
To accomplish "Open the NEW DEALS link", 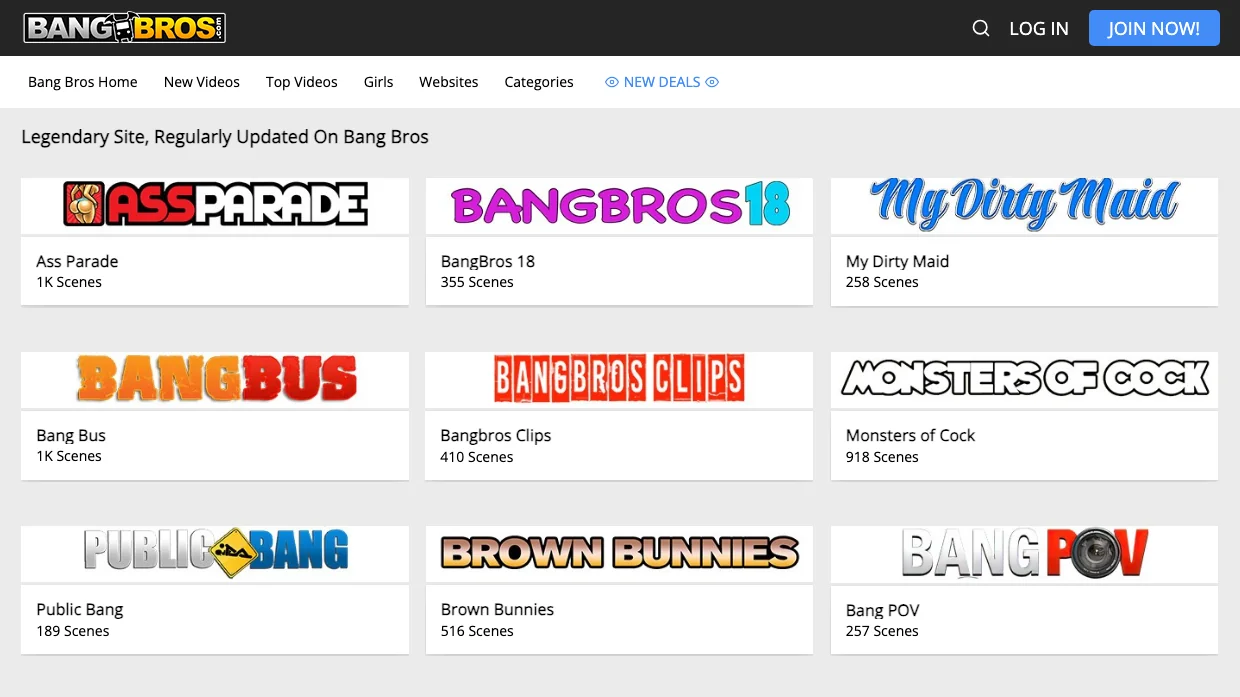I will pyautogui.click(x=662, y=82).
